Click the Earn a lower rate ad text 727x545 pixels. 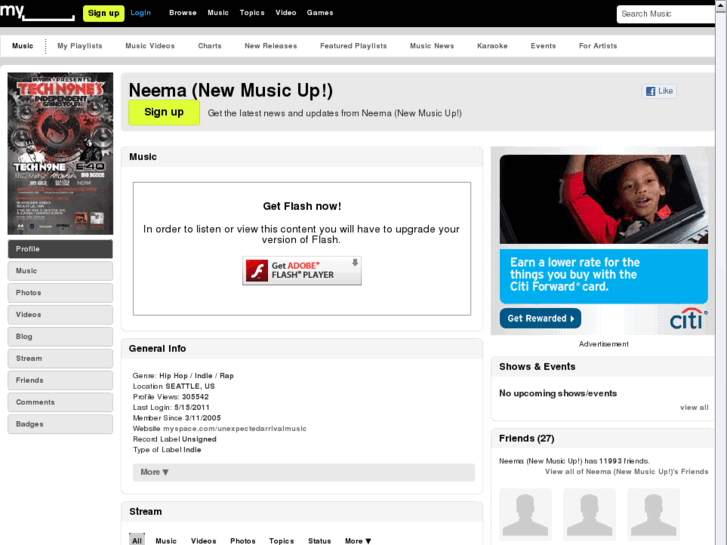(x=575, y=275)
